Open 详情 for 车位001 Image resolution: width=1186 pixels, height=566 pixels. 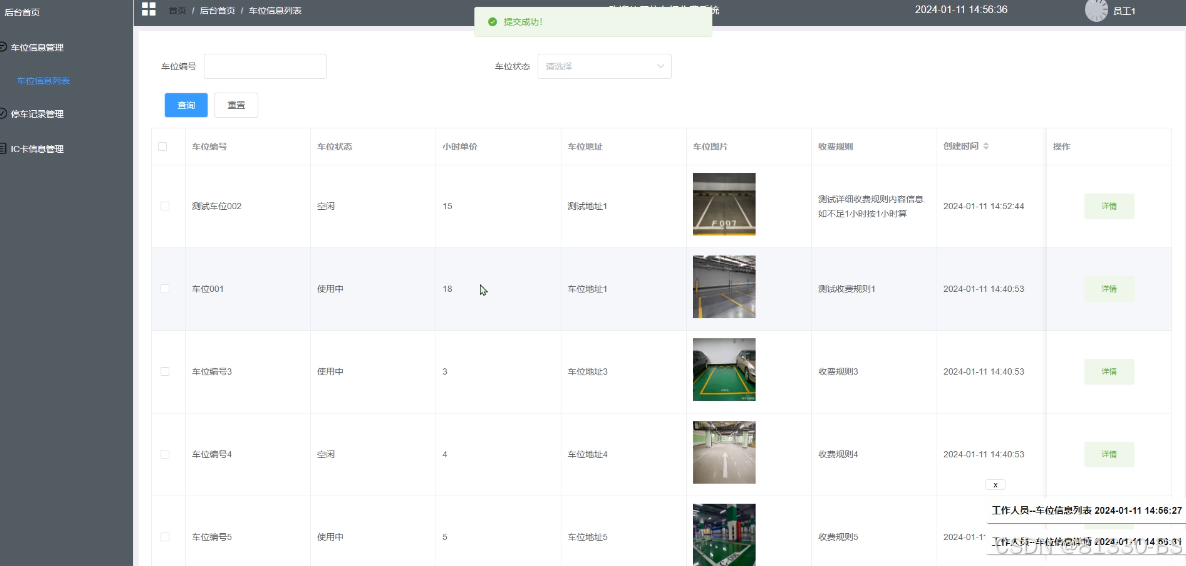coord(1109,288)
